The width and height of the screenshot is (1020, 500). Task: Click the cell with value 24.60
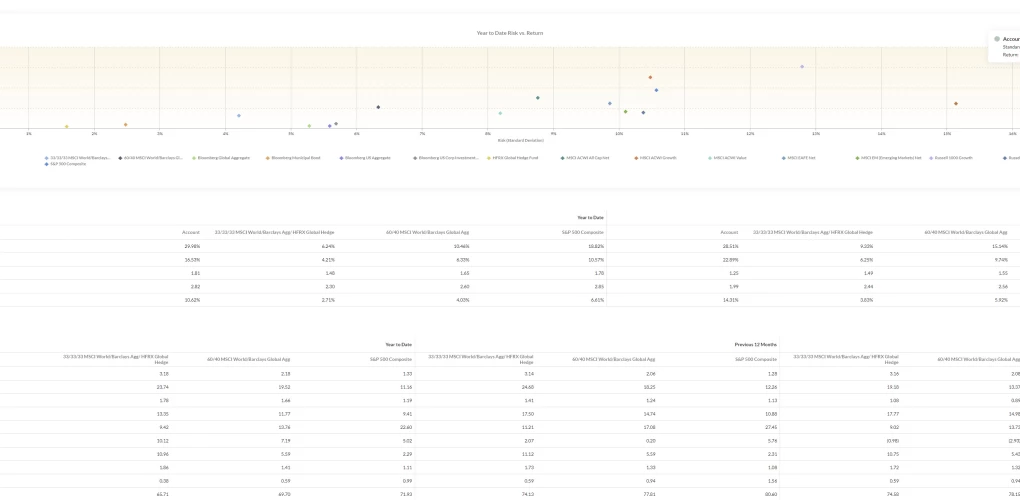(x=528, y=387)
